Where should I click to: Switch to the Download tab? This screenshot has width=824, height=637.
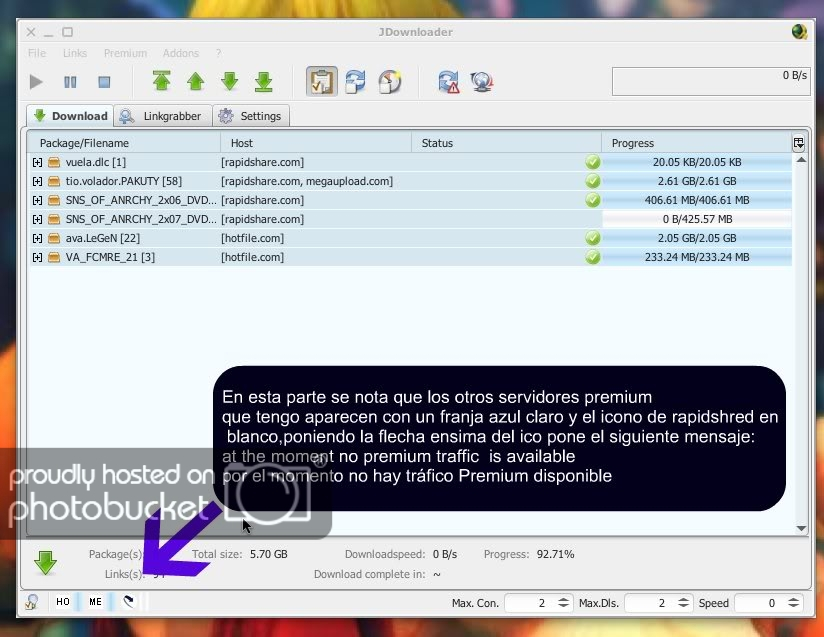70,116
